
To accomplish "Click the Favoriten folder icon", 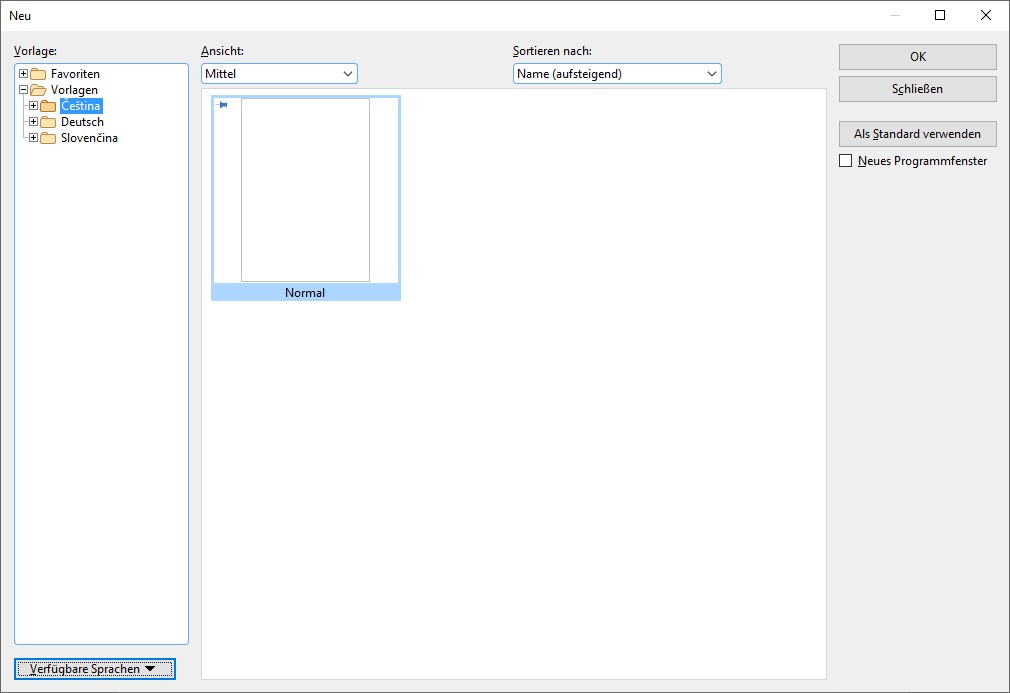I will [x=38, y=73].
